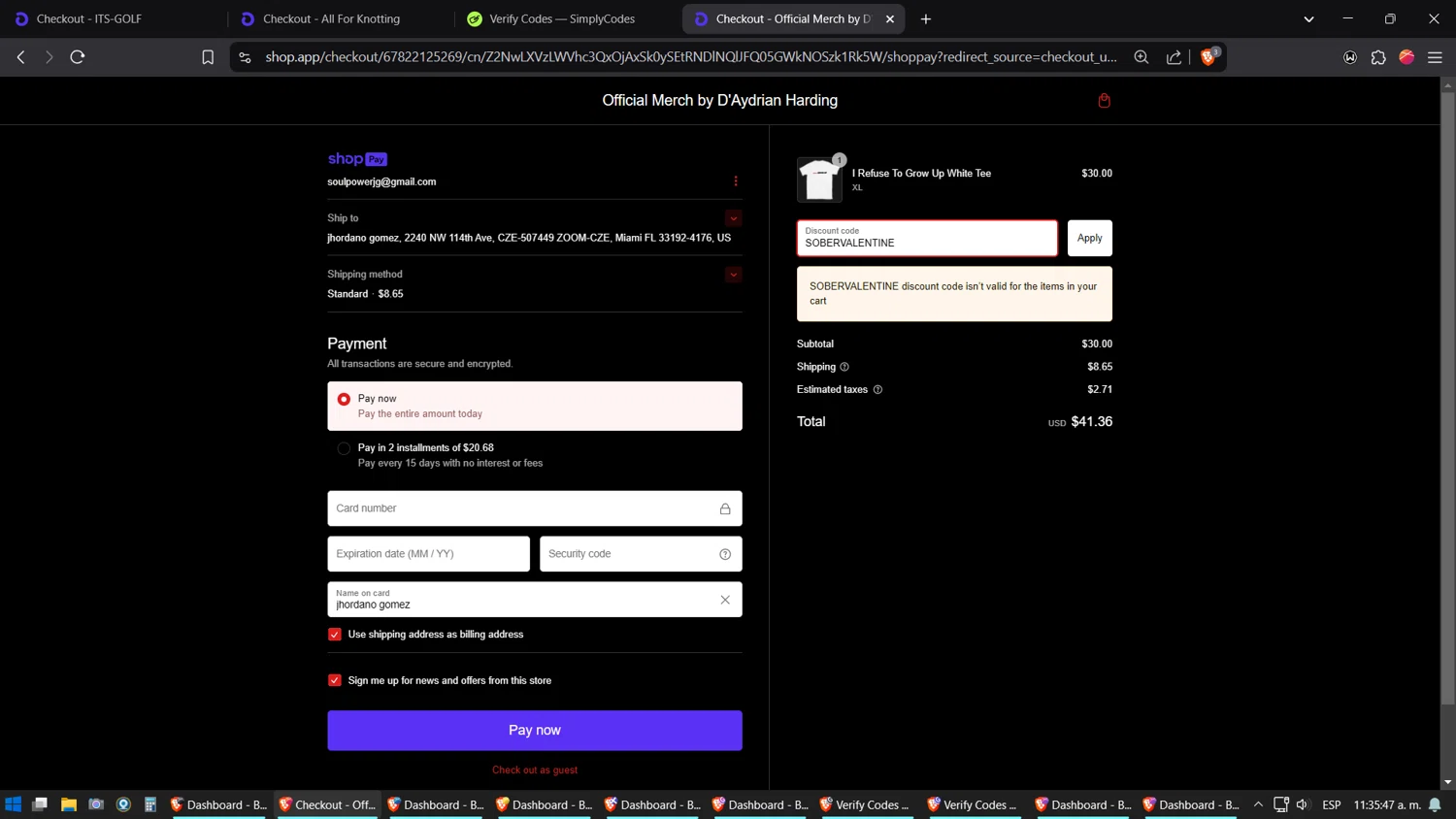The height and width of the screenshot is (819, 1456).
Task: Click the Discount code field
Action: pyautogui.click(x=927, y=238)
